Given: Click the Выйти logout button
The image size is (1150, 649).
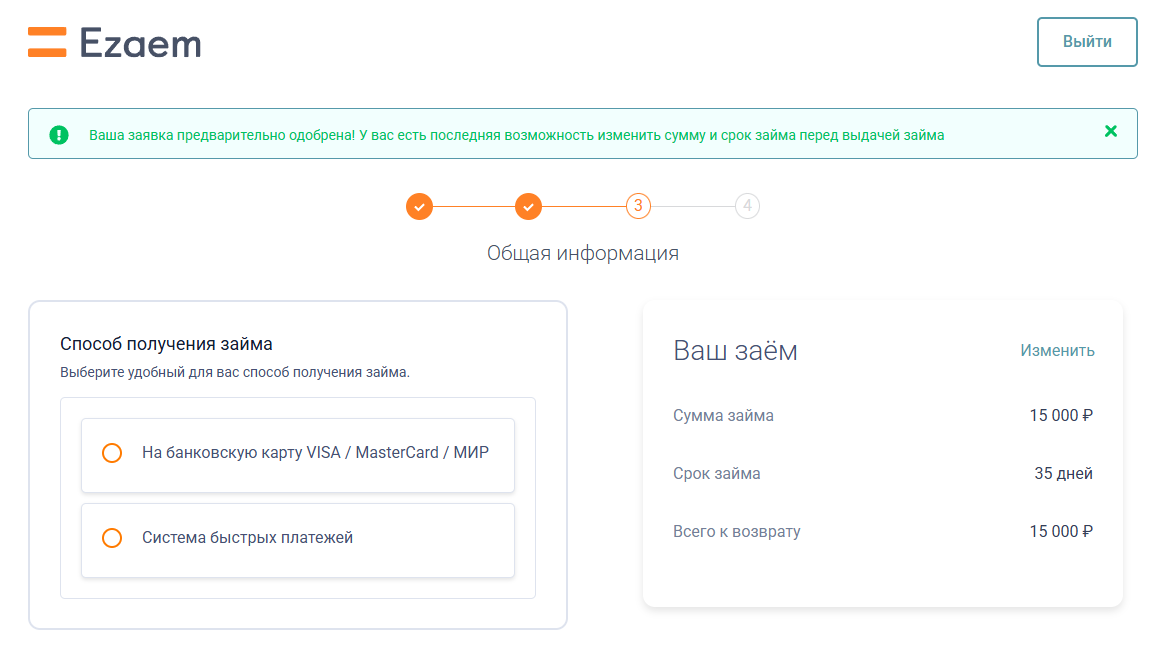Looking at the screenshot, I should 1087,42.
